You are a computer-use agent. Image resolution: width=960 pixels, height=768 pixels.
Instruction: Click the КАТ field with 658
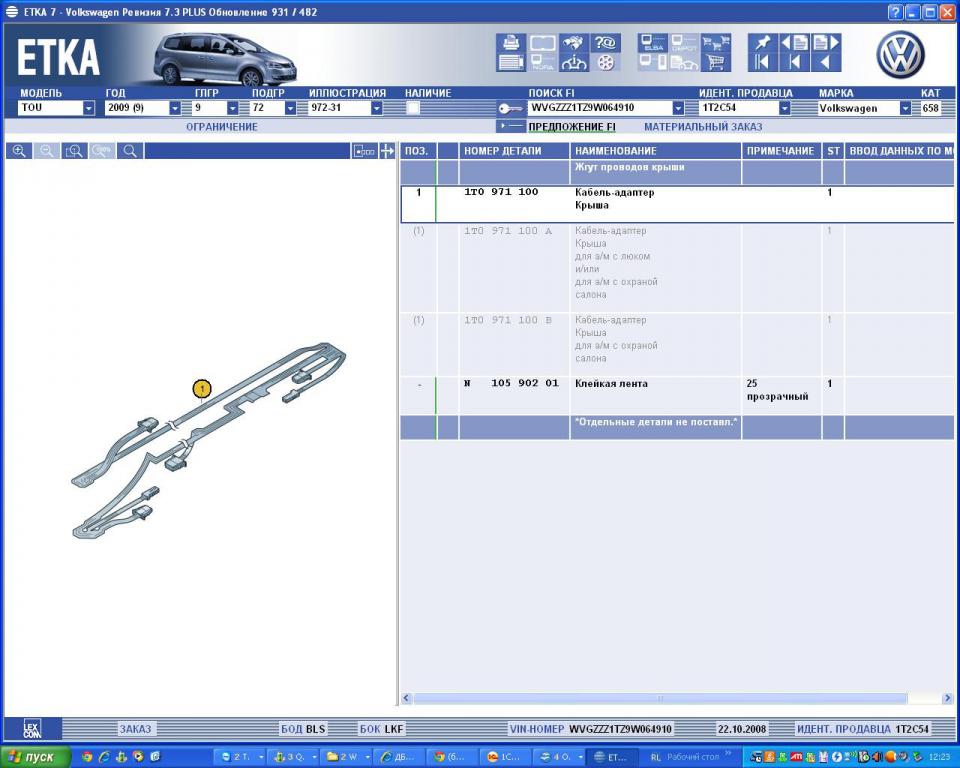click(x=931, y=108)
